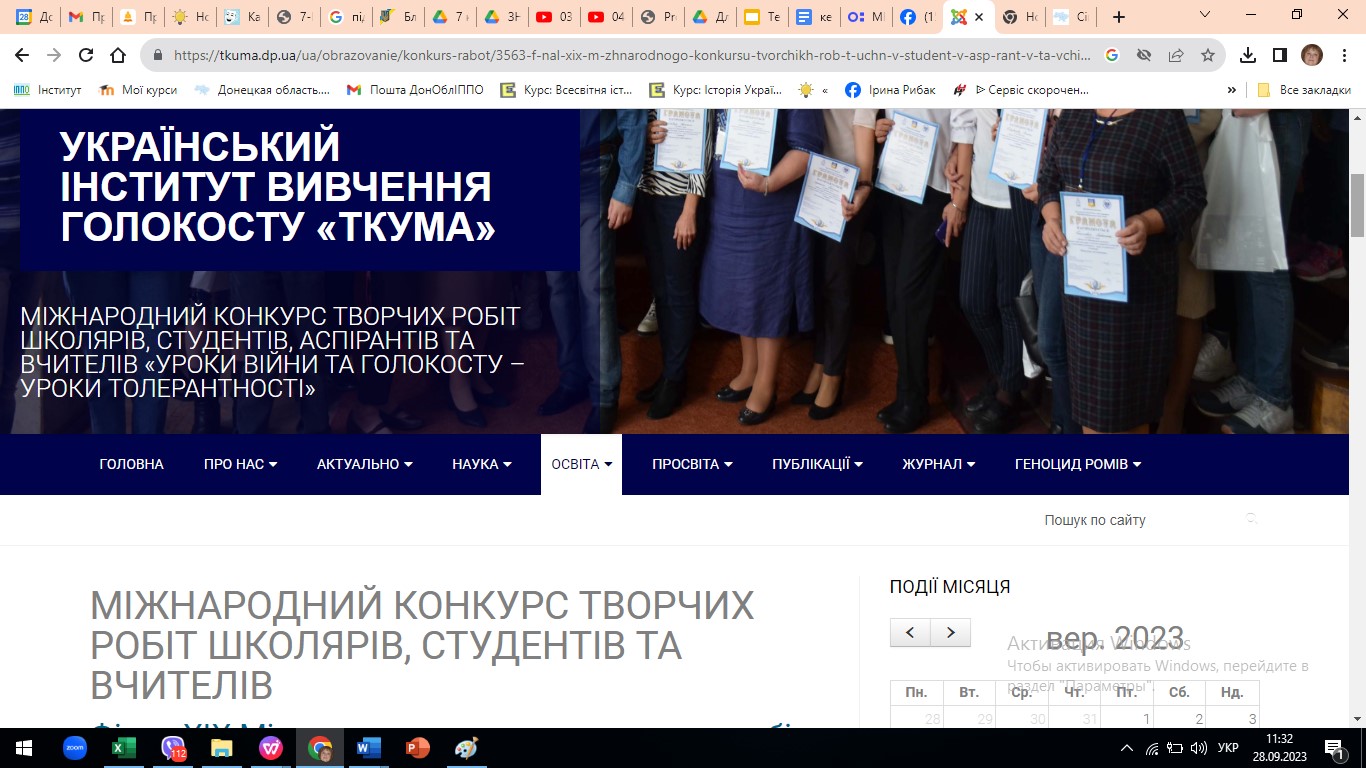Expand the ГЕНОЦИД РОМІВ menu
The width and height of the screenshot is (1366, 768).
[x=1077, y=464]
